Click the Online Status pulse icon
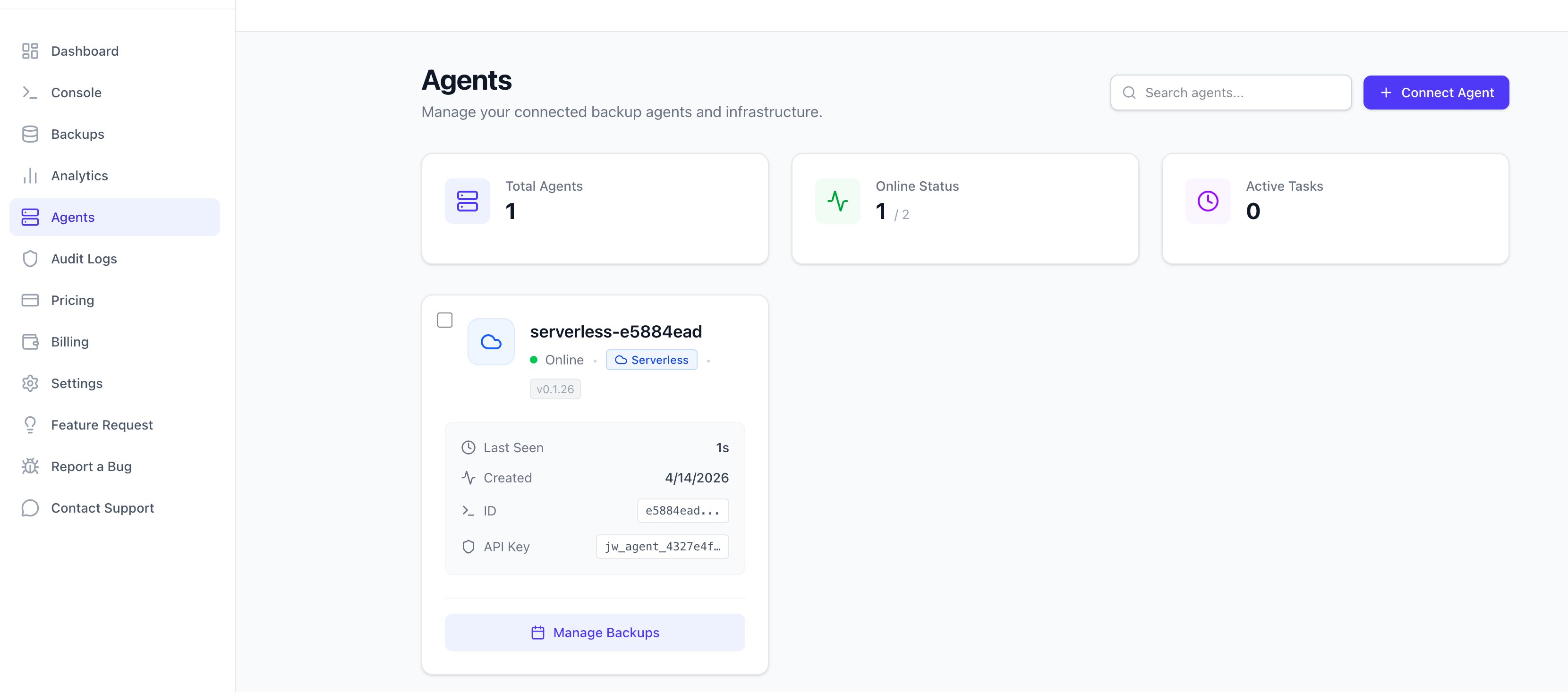The height and width of the screenshot is (692, 1568). click(x=837, y=201)
